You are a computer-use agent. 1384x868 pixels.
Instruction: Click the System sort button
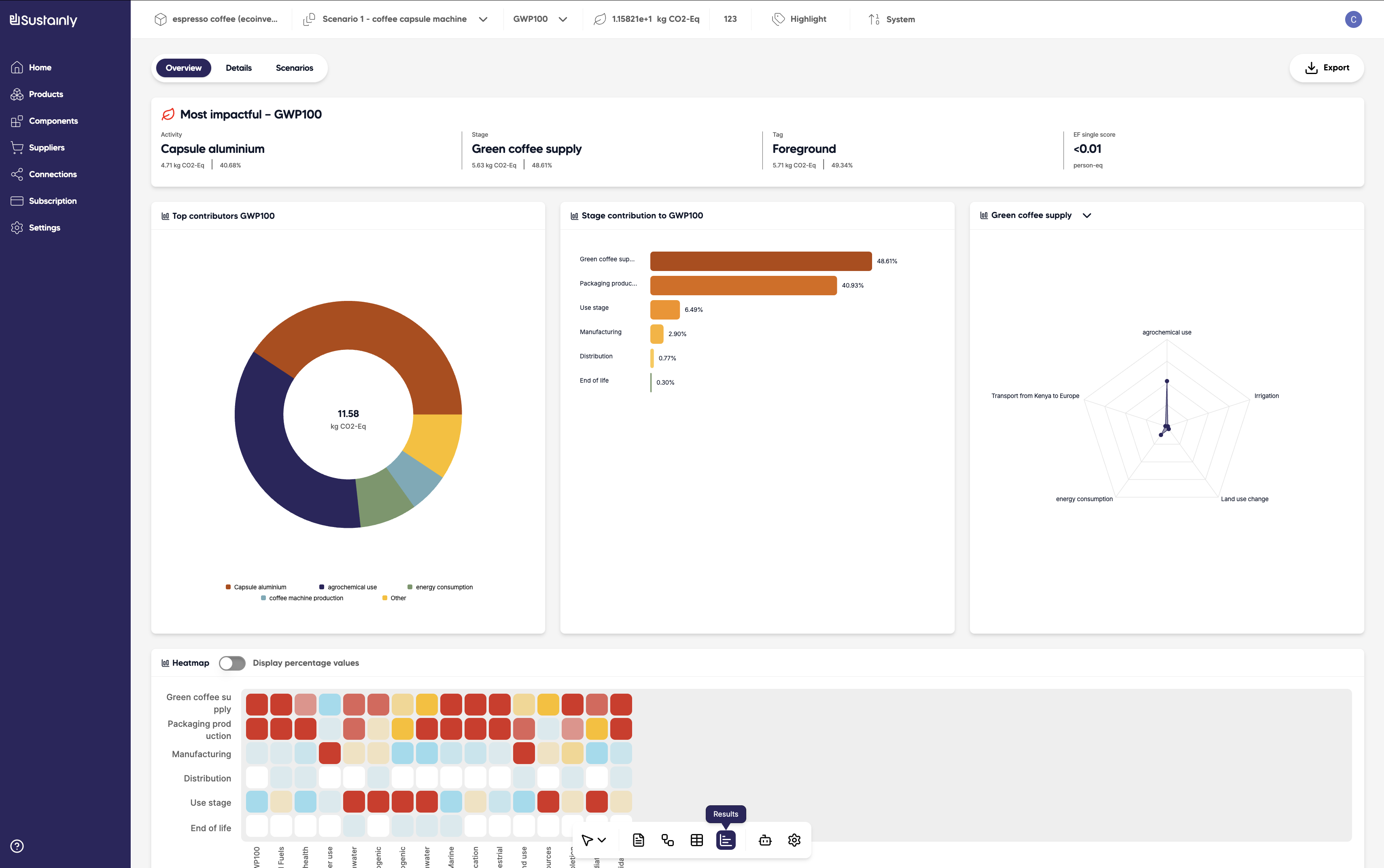pos(892,19)
